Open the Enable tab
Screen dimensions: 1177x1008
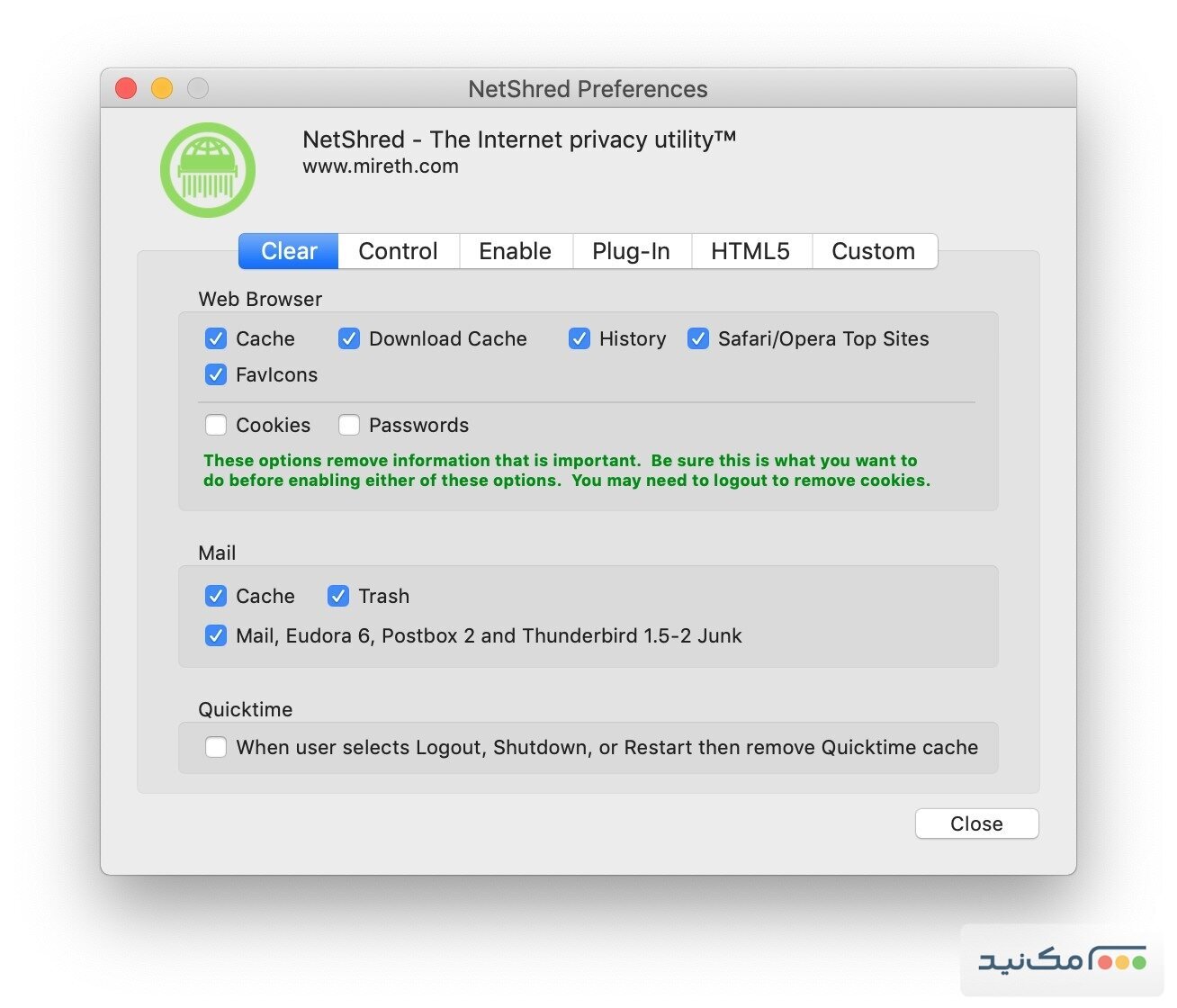[515, 251]
